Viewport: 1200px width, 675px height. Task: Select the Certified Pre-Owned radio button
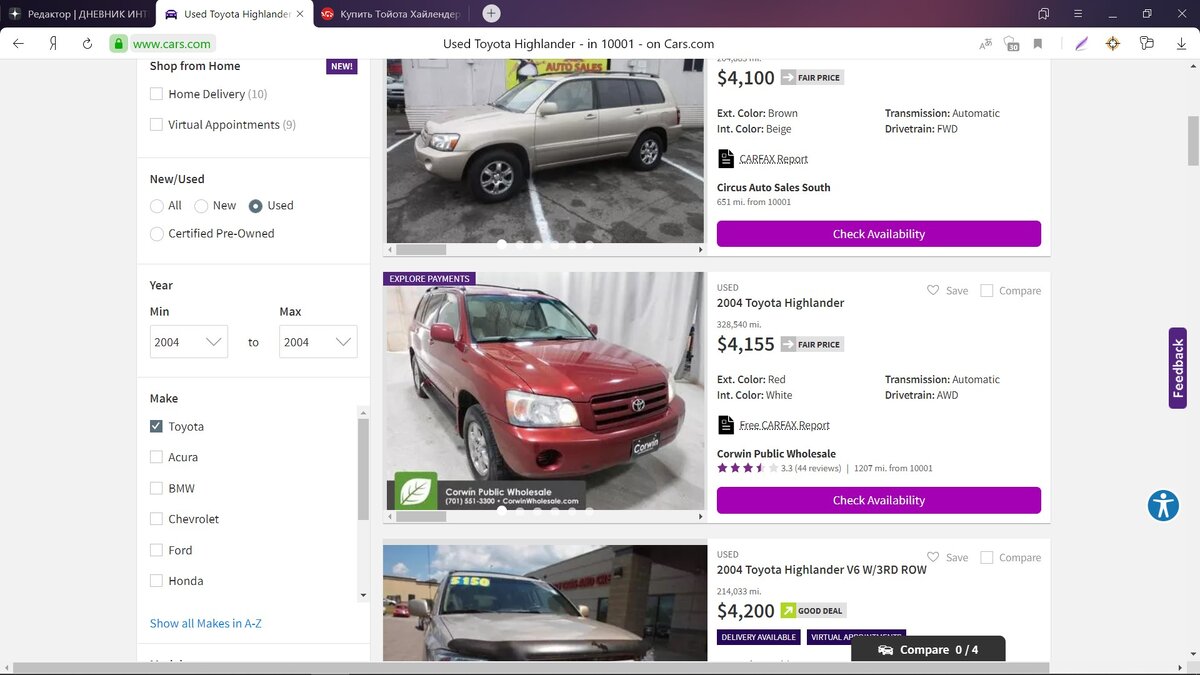(x=157, y=234)
